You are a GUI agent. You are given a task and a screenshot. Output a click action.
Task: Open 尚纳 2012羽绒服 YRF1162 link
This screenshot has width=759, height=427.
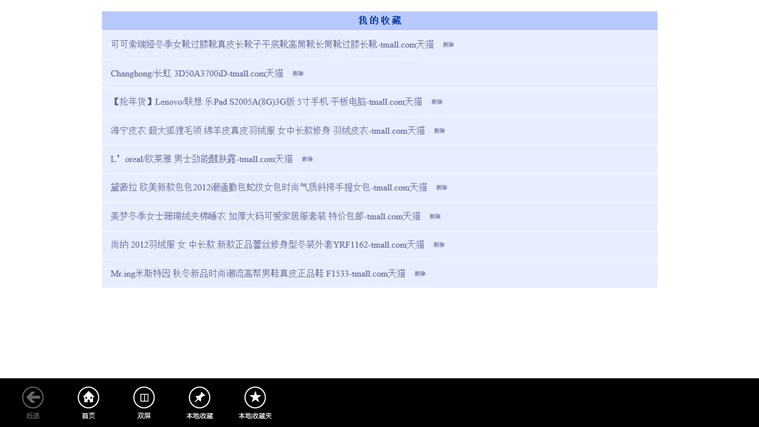click(x=267, y=244)
